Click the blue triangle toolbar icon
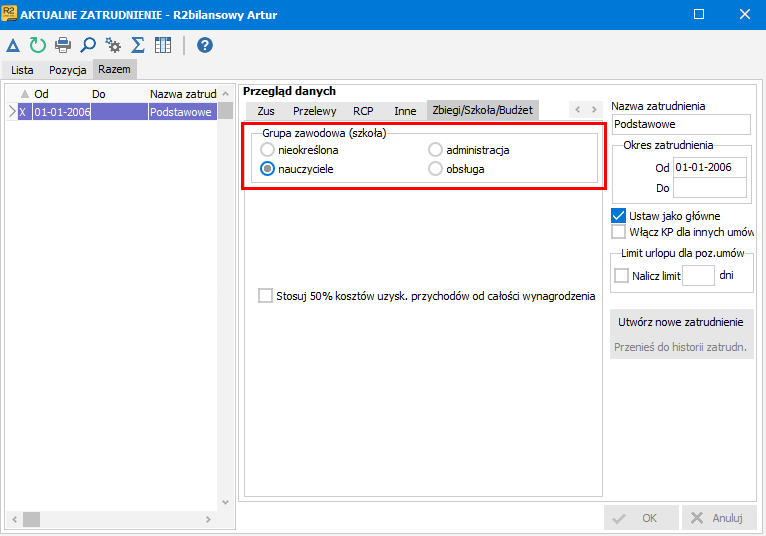 pyautogui.click(x=13, y=45)
